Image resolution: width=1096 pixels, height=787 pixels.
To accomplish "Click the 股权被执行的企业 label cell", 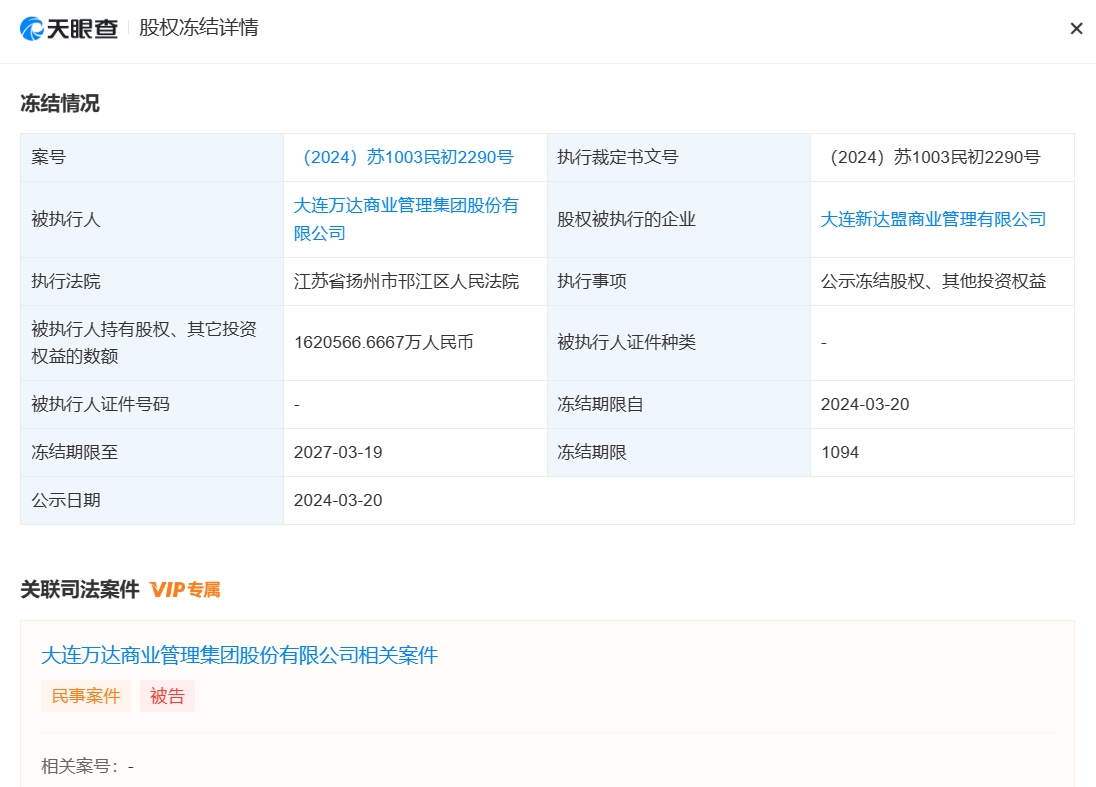I will coord(679,219).
